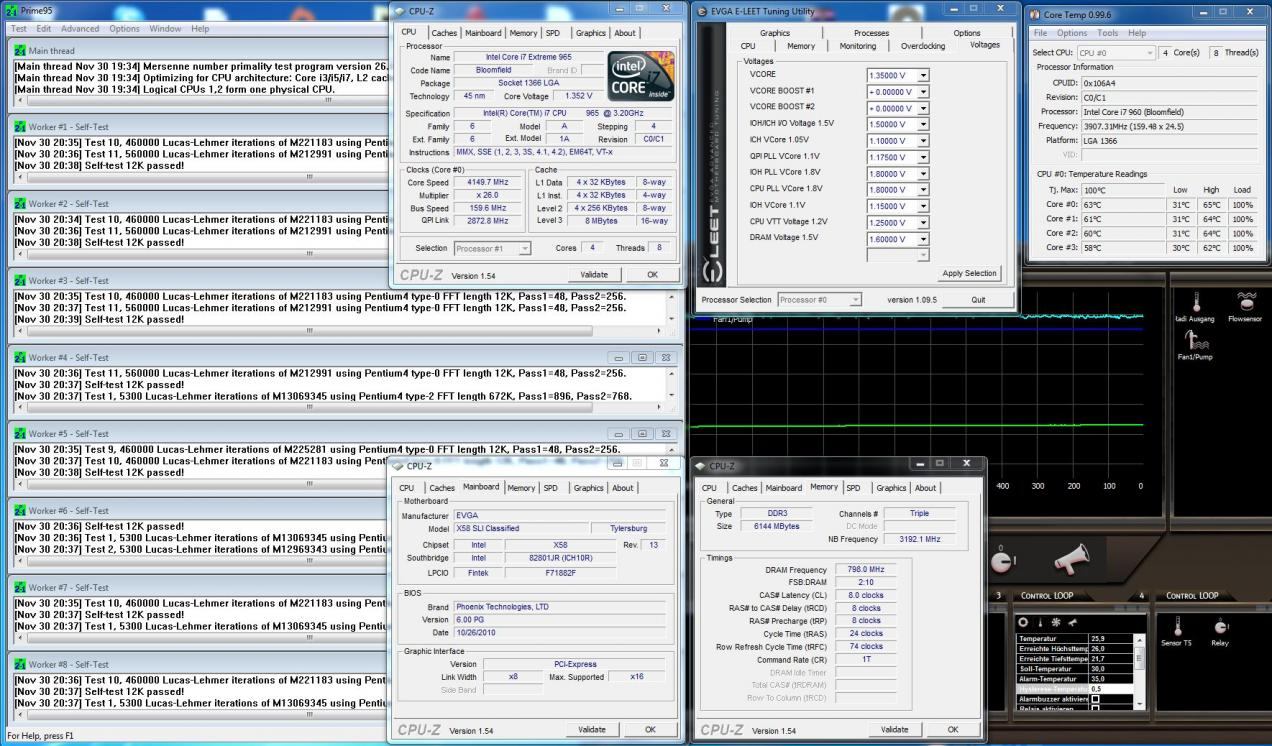Image resolution: width=1272 pixels, height=746 pixels.
Task: Open the IOH/ICH I/O Voltage 1.5V dropdown
Action: pyautogui.click(x=923, y=124)
